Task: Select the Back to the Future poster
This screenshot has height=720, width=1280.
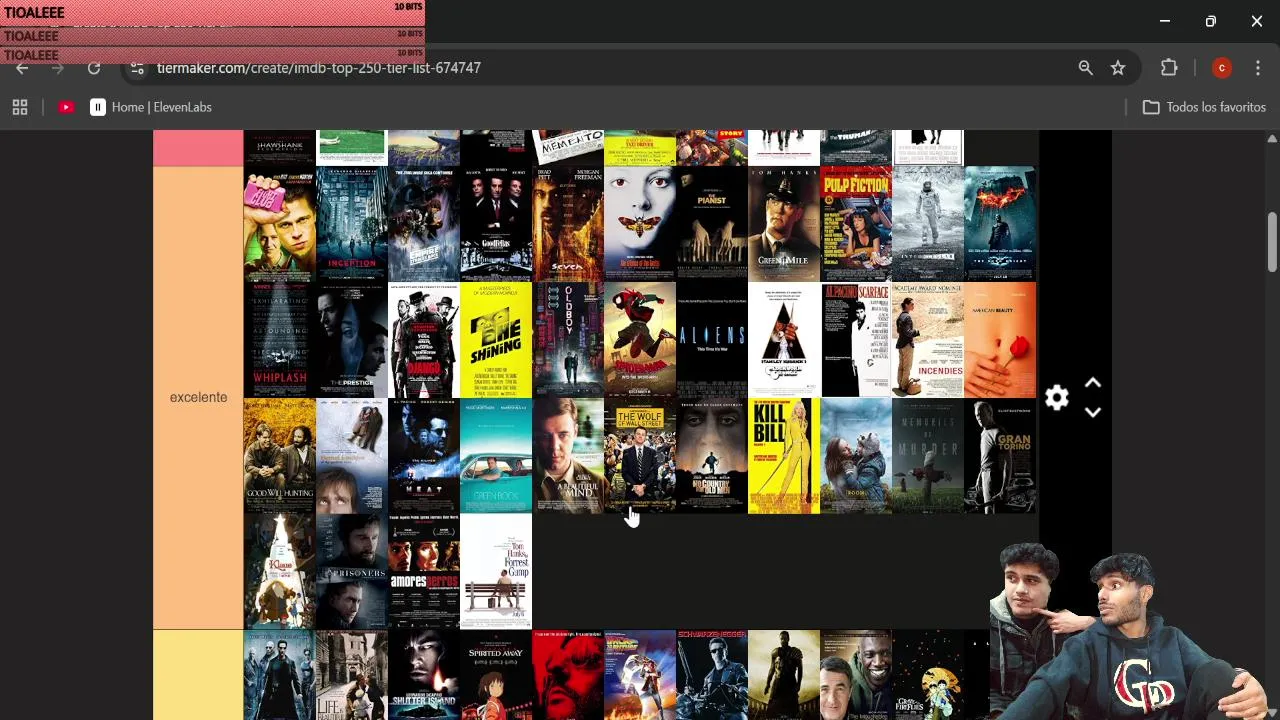Action: tap(639, 675)
